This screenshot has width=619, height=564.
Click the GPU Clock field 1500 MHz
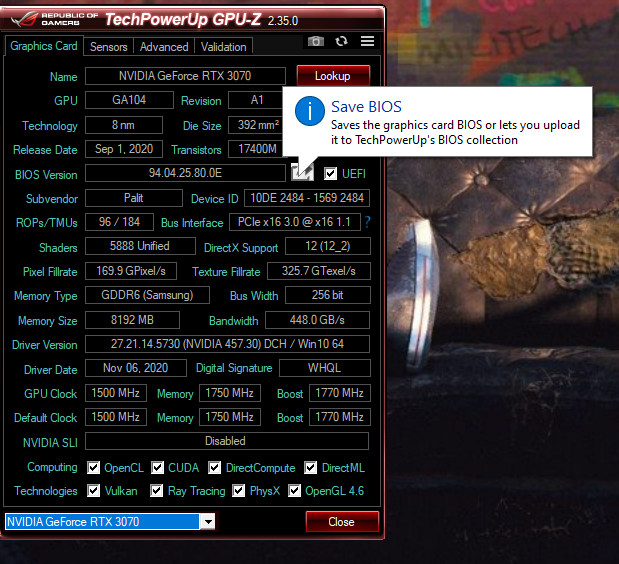(116, 393)
